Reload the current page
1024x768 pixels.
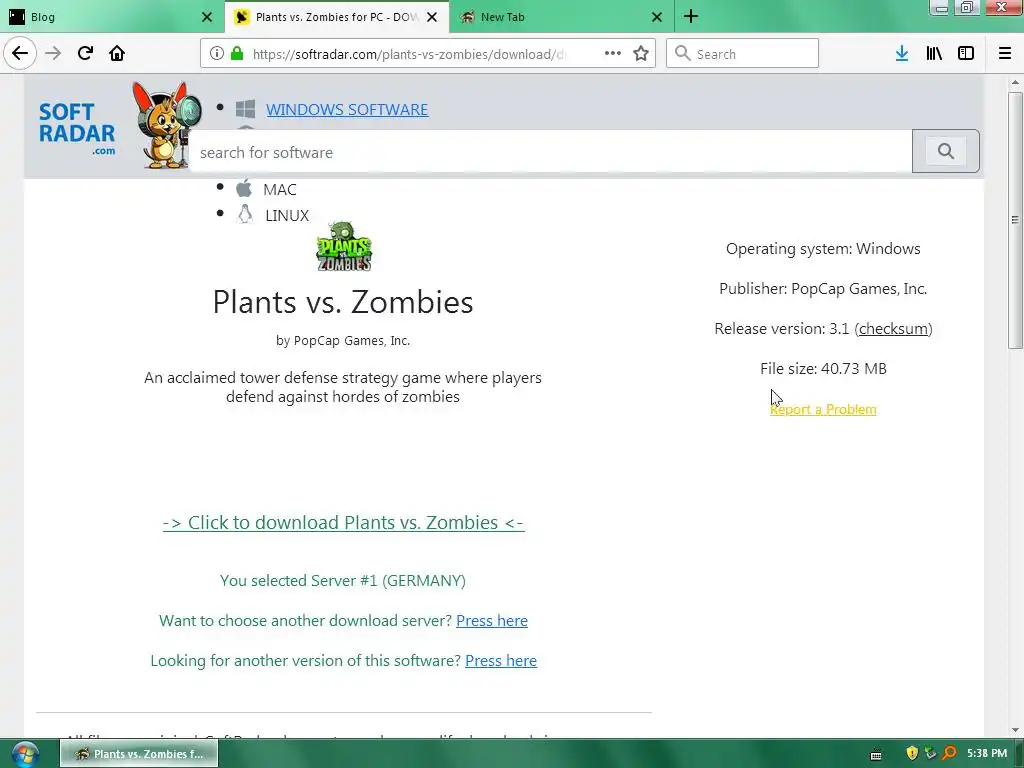pyautogui.click(x=85, y=54)
